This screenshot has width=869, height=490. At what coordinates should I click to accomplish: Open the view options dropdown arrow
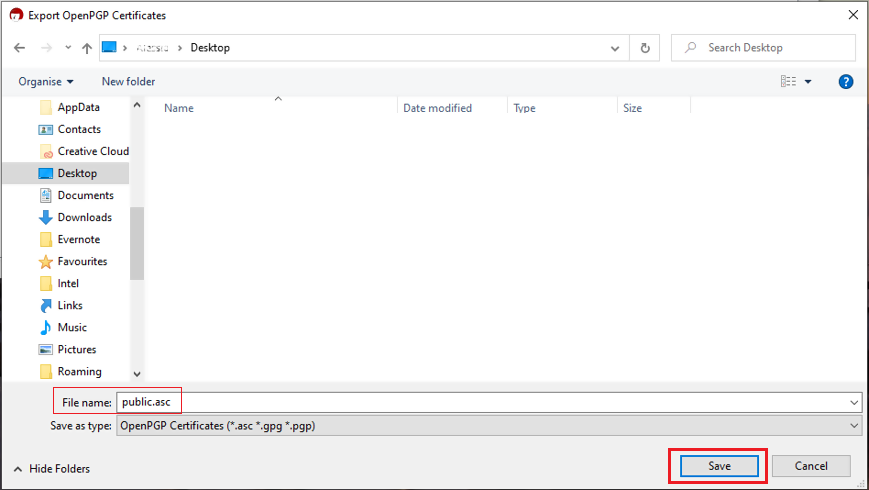tap(808, 81)
